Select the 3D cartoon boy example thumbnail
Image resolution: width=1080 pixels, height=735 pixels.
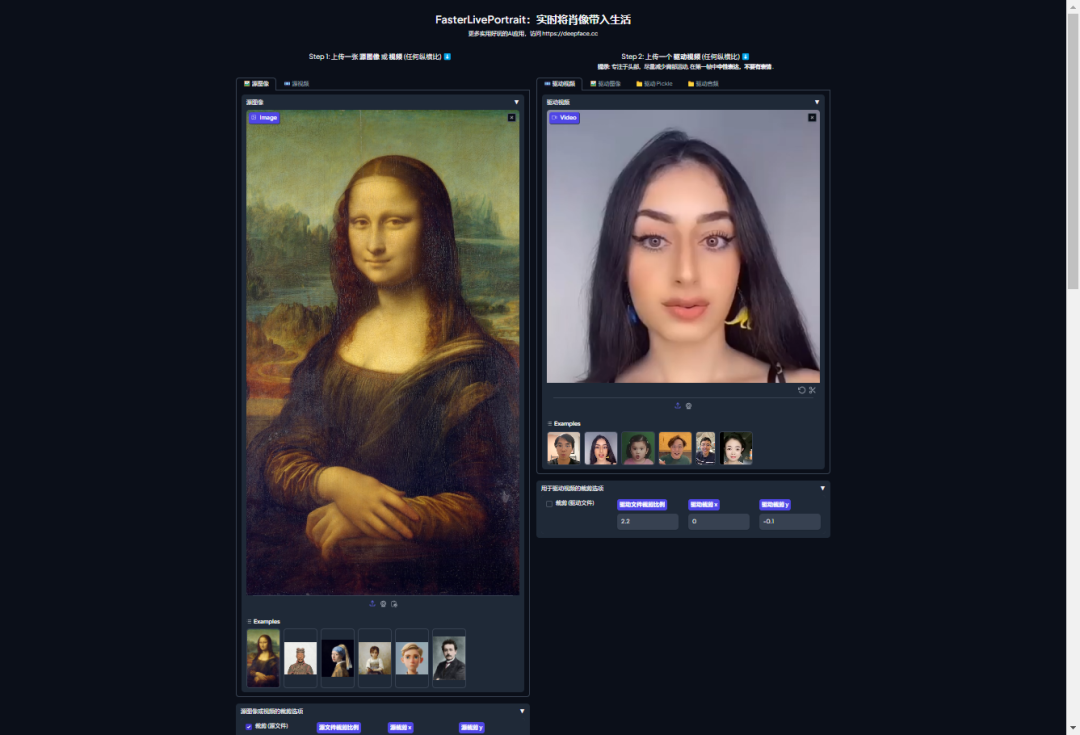(412, 658)
